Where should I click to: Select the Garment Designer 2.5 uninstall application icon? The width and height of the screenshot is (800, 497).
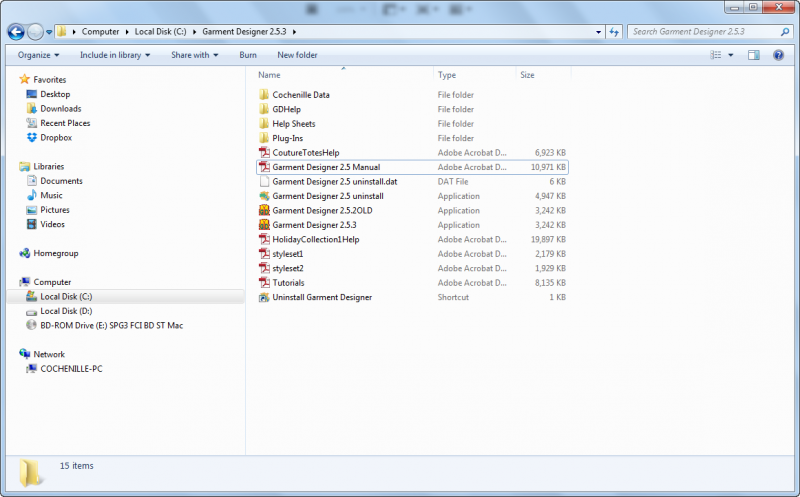[x=264, y=196]
